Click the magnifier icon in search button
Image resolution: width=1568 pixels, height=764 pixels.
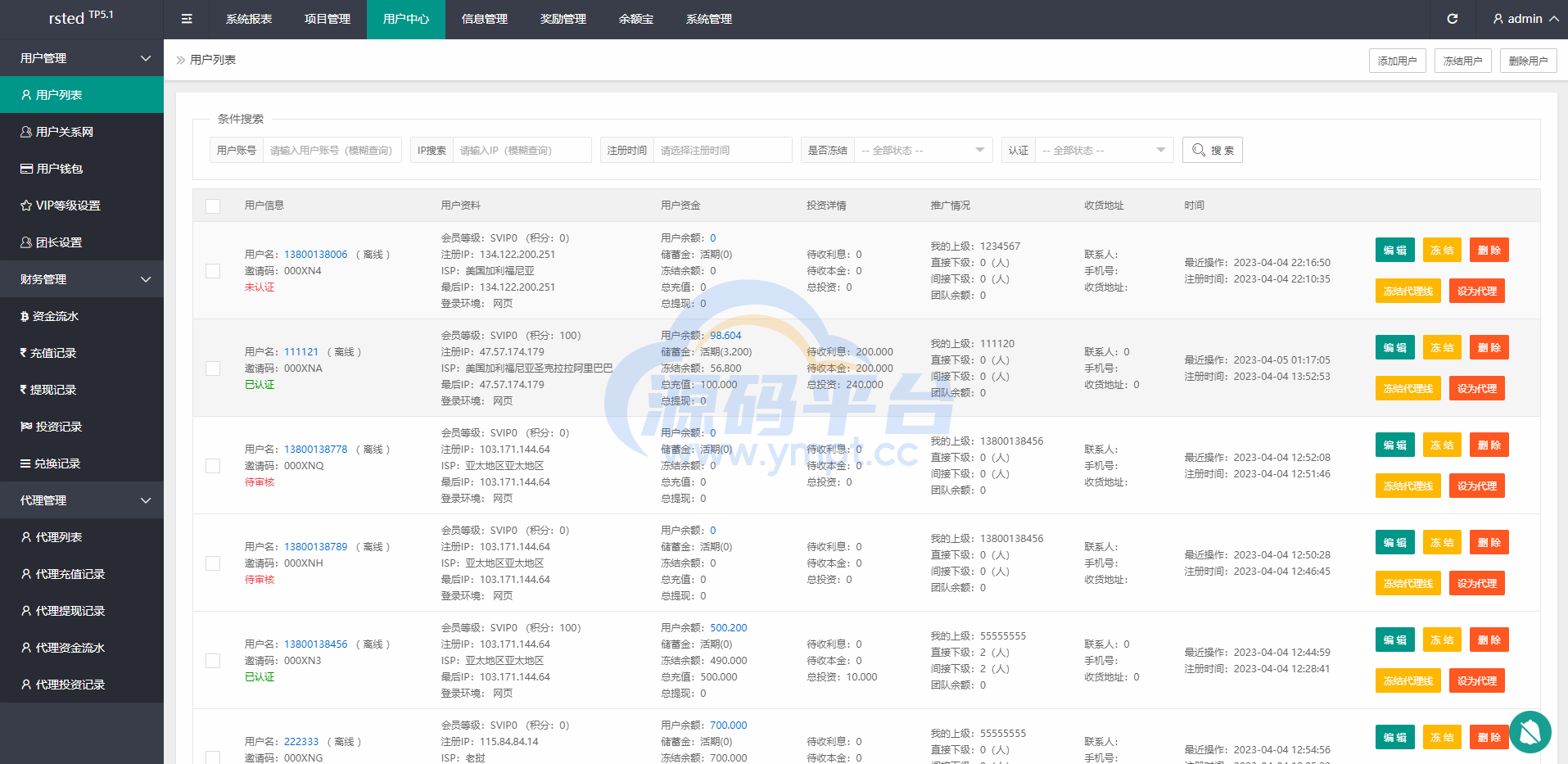(1198, 150)
